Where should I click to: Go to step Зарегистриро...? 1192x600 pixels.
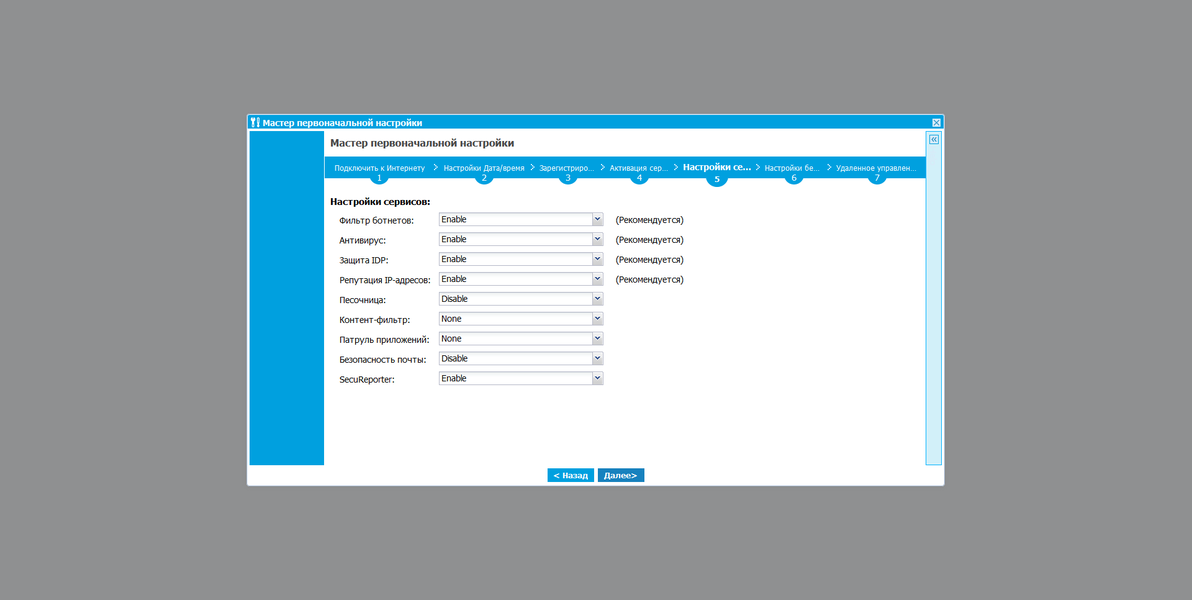pyautogui.click(x=566, y=168)
